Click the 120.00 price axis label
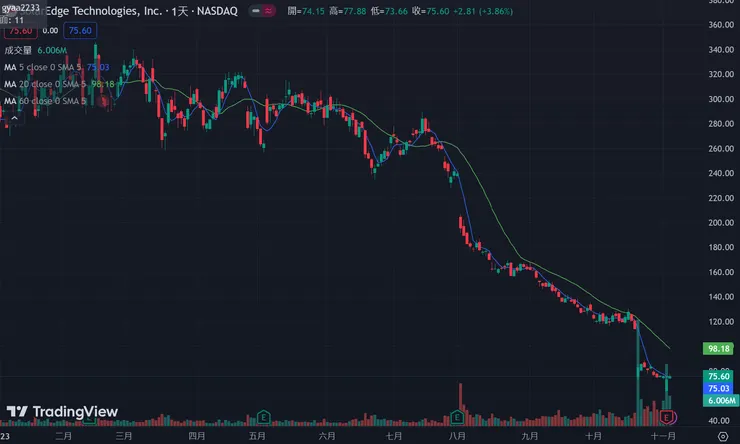Viewport: 740px width, 444px height. pyautogui.click(x=721, y=322)
